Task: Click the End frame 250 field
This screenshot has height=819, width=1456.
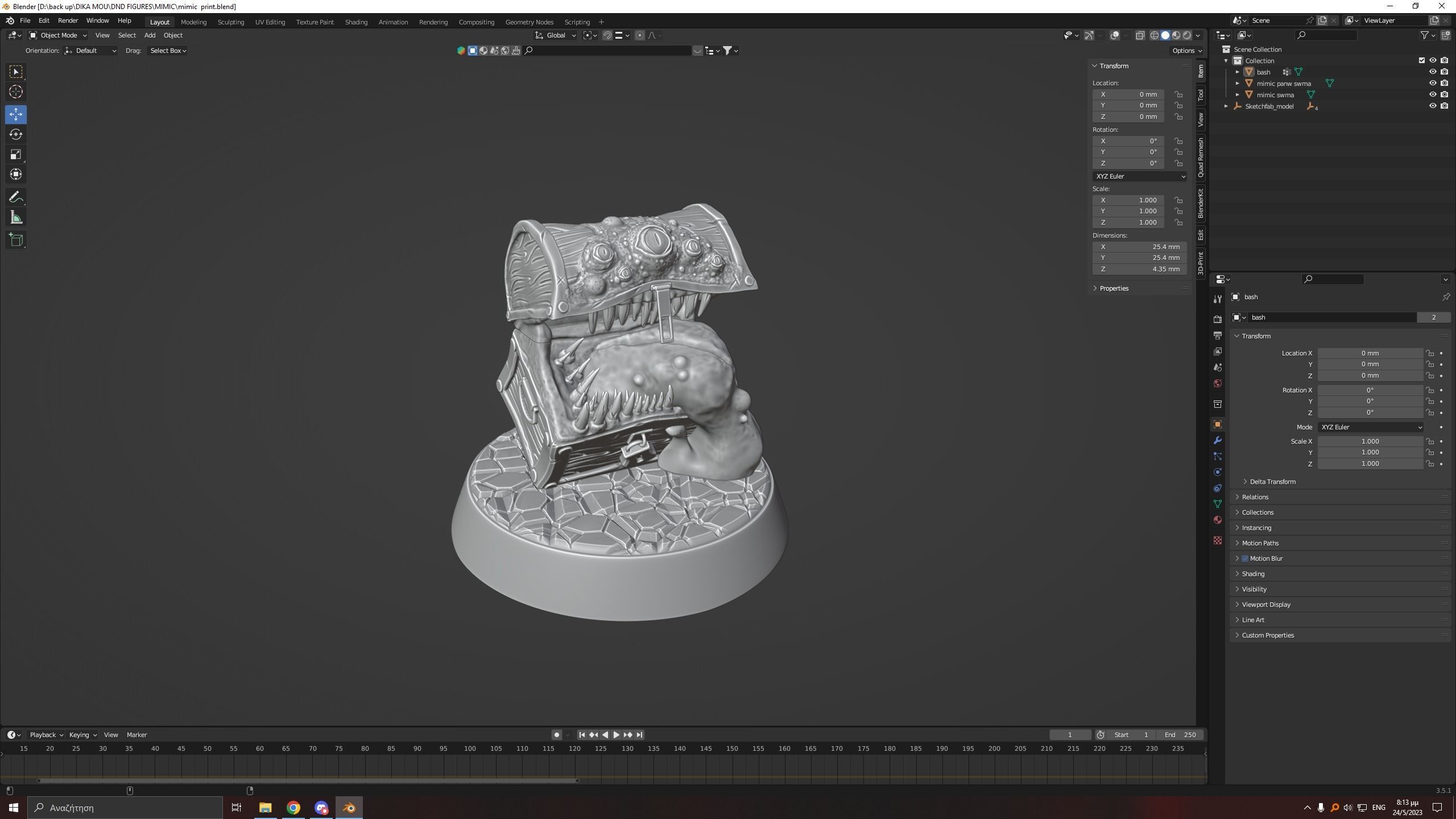Action: click(x=1180, y=735)
